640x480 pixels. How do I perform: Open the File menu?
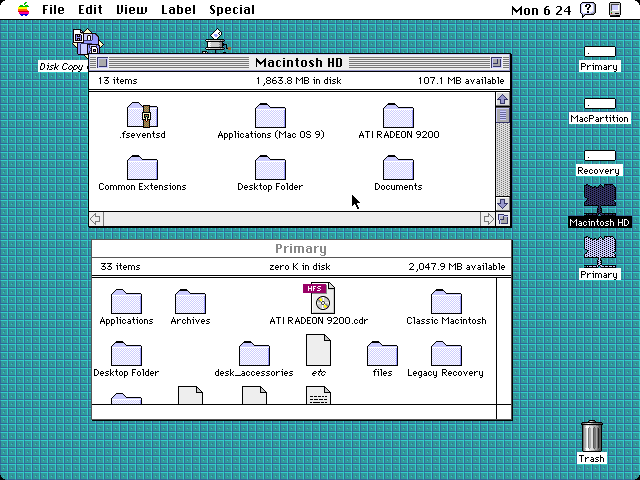tap(53, 9)
